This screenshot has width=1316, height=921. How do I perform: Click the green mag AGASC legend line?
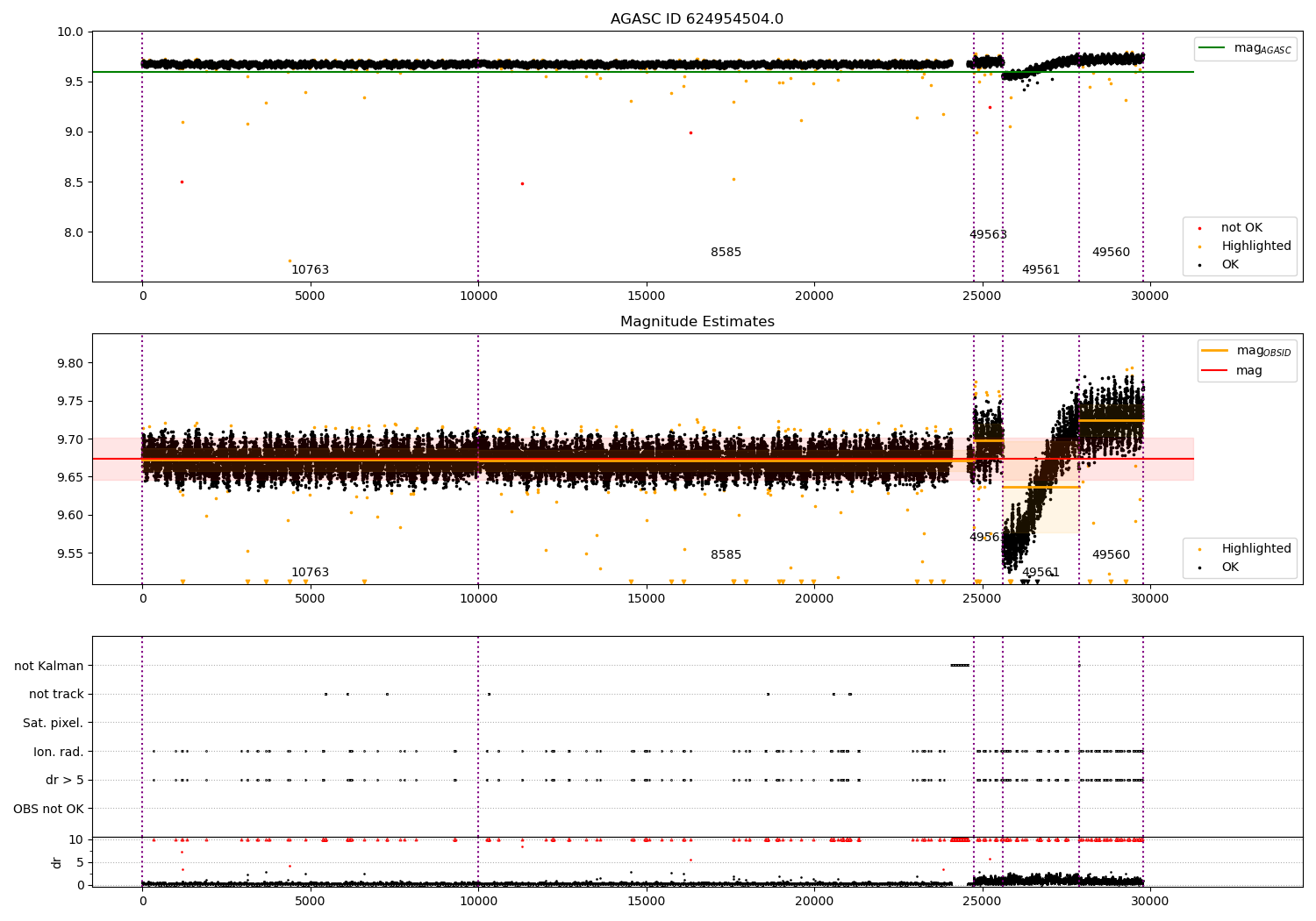(1212, 48)
